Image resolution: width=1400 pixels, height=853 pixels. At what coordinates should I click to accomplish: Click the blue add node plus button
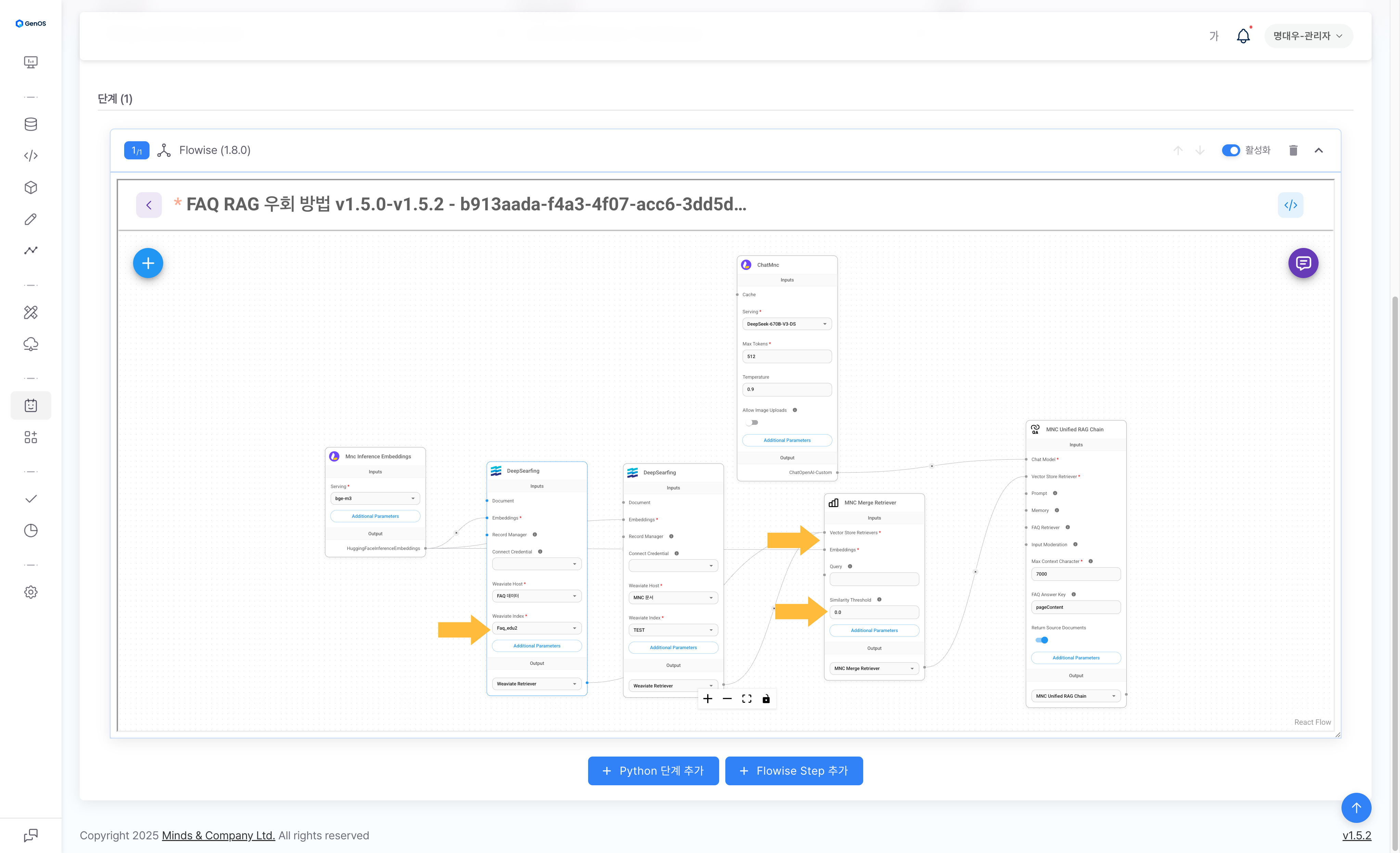148,263
